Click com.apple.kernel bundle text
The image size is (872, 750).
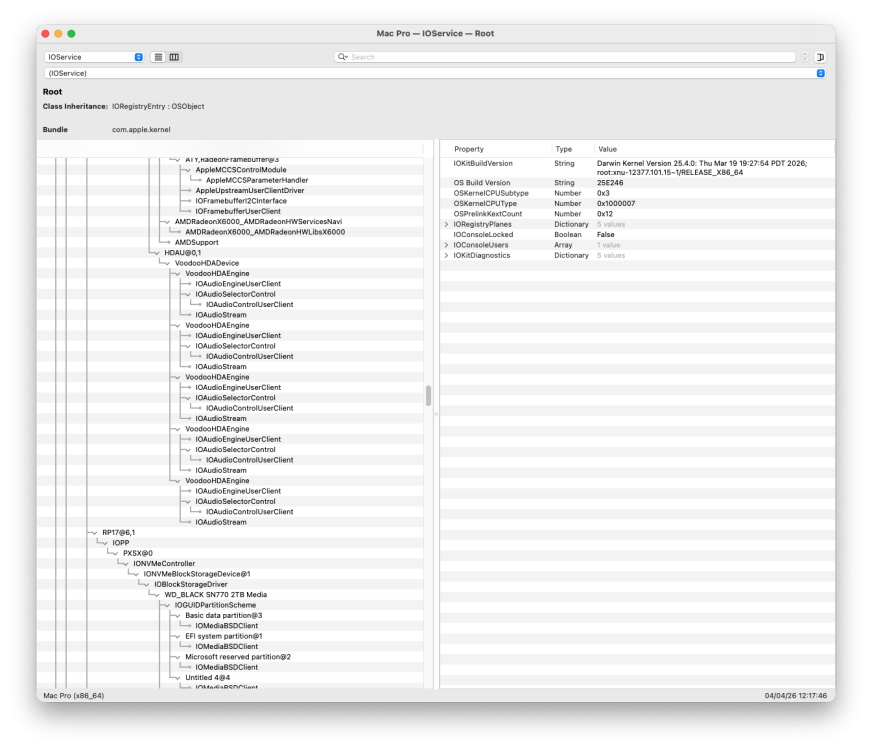[141, 130]
